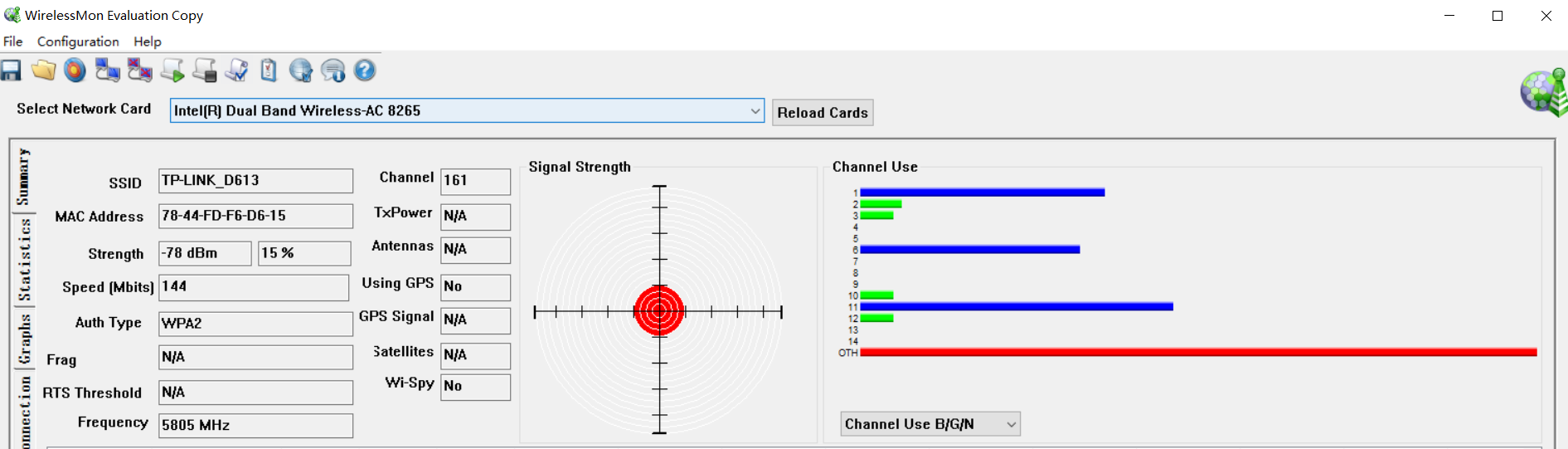Click the Channel Use heading text
Viewport: 1568px width, 449px height.
(875, 167)
